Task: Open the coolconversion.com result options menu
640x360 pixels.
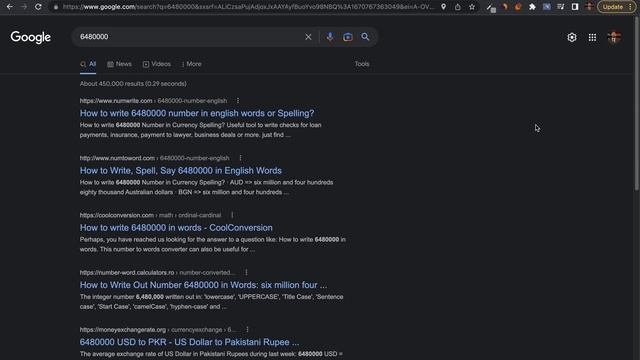Action: pos(232,215)
